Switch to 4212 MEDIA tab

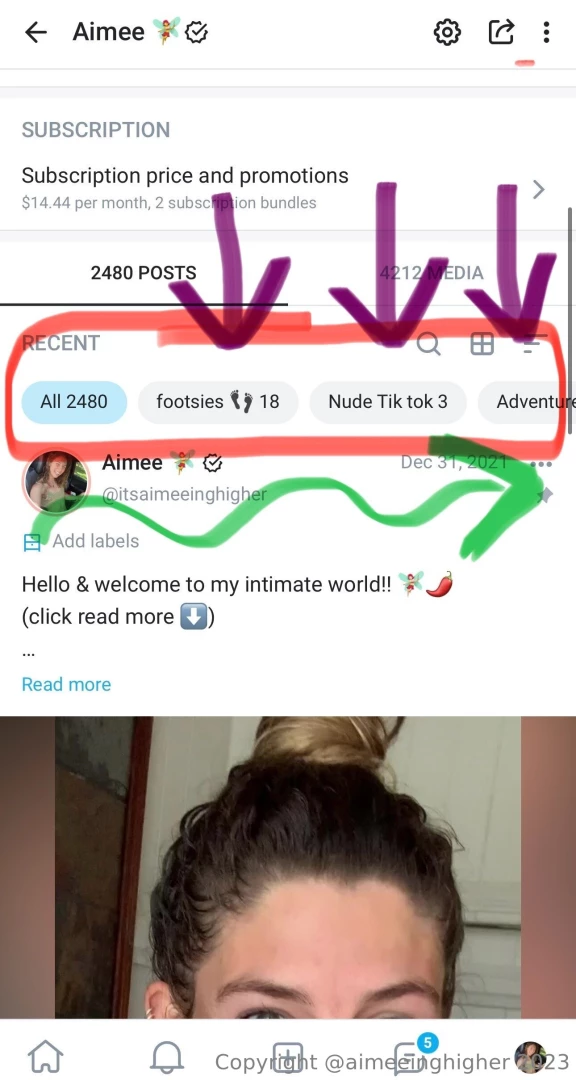click(x=431, y=273)
